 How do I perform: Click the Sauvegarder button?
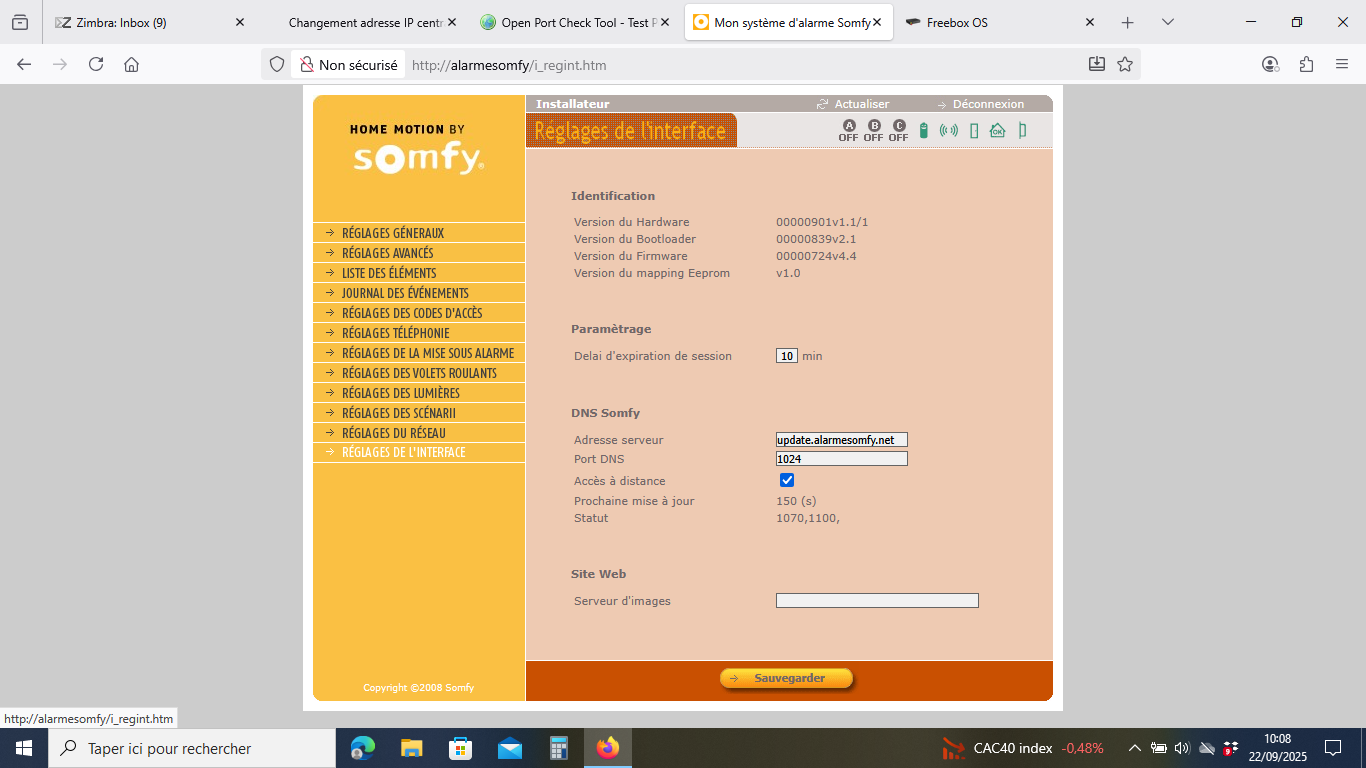click(787, 678)
